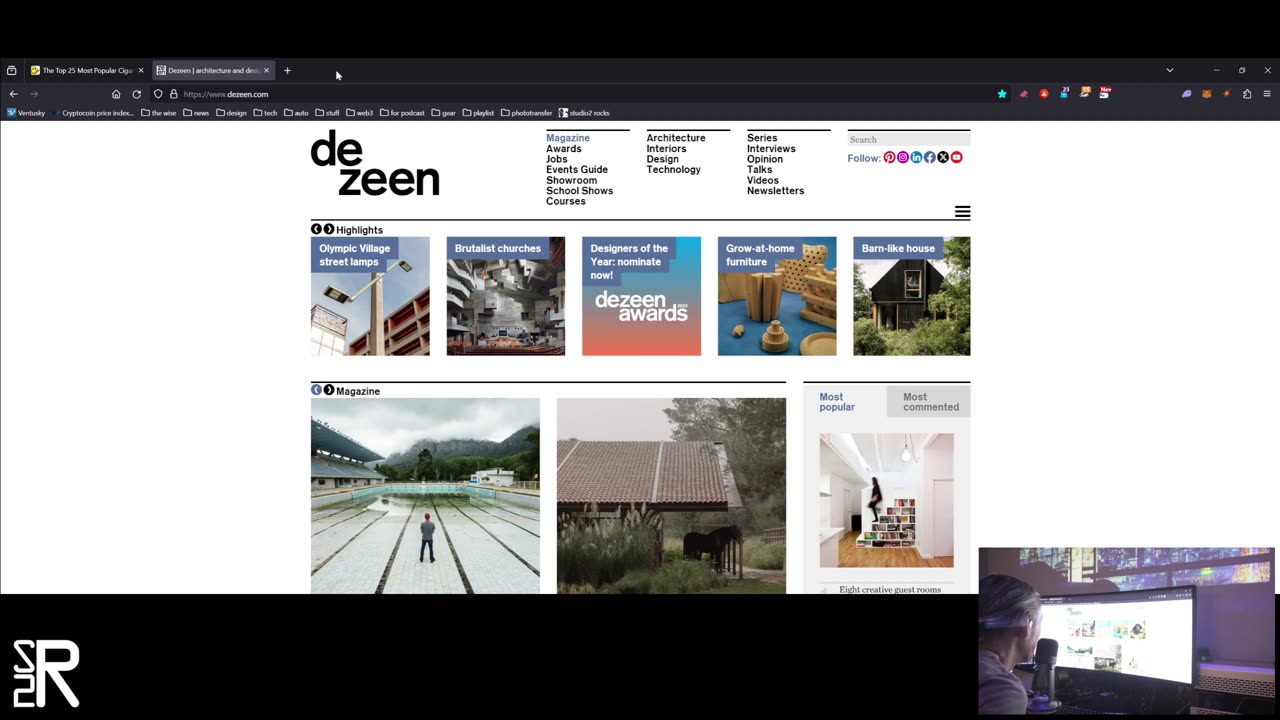Screen dimensions: 1280x720
Task: Go to next Magazine page
Action: 328,390
